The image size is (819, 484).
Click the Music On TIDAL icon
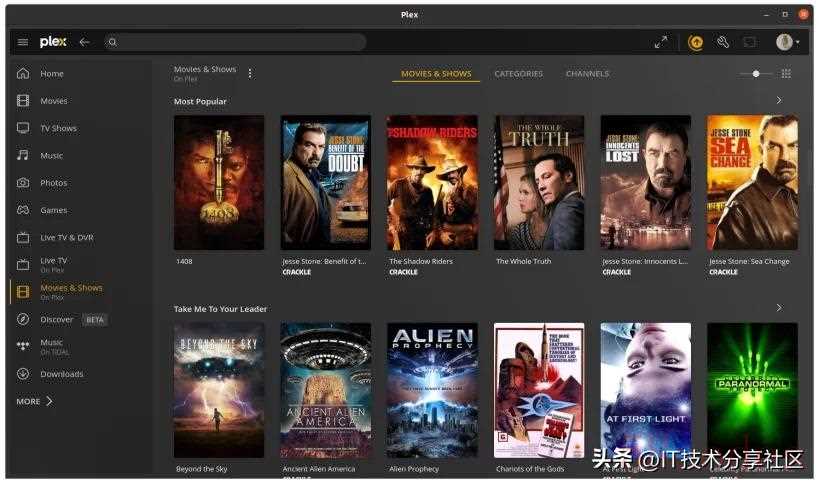pos(23,346)
